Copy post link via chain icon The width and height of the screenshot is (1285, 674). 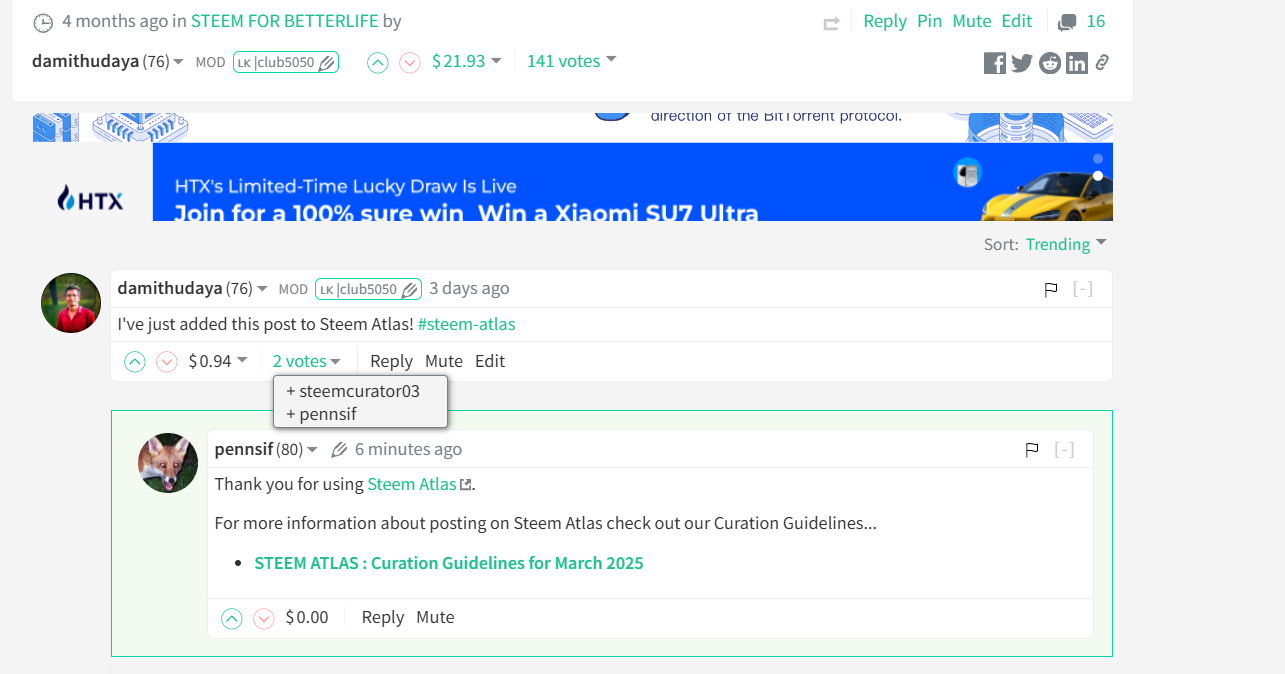[x=1102, y=63]
